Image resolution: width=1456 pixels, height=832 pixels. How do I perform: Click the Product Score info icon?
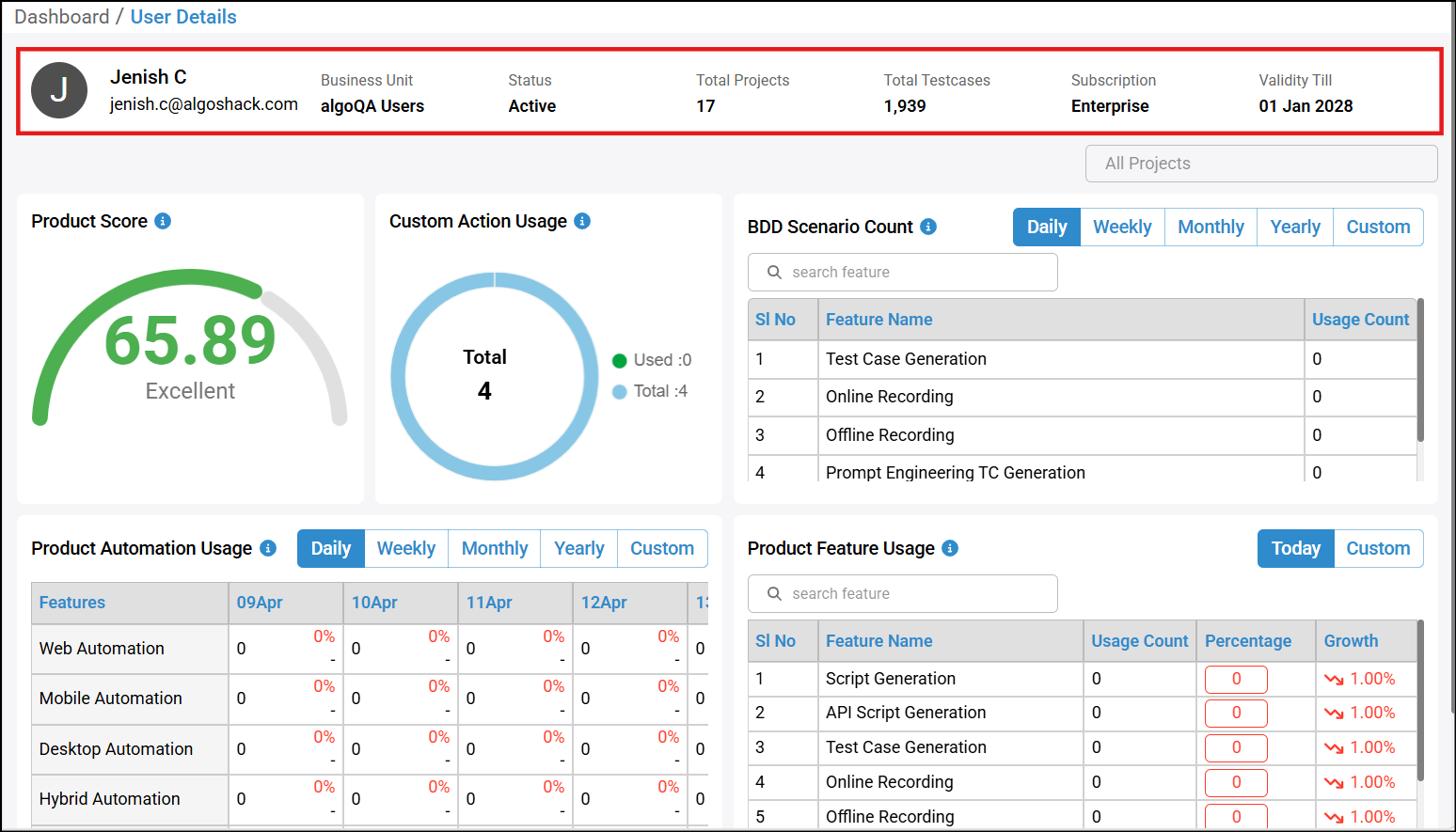tap(163, 221)
